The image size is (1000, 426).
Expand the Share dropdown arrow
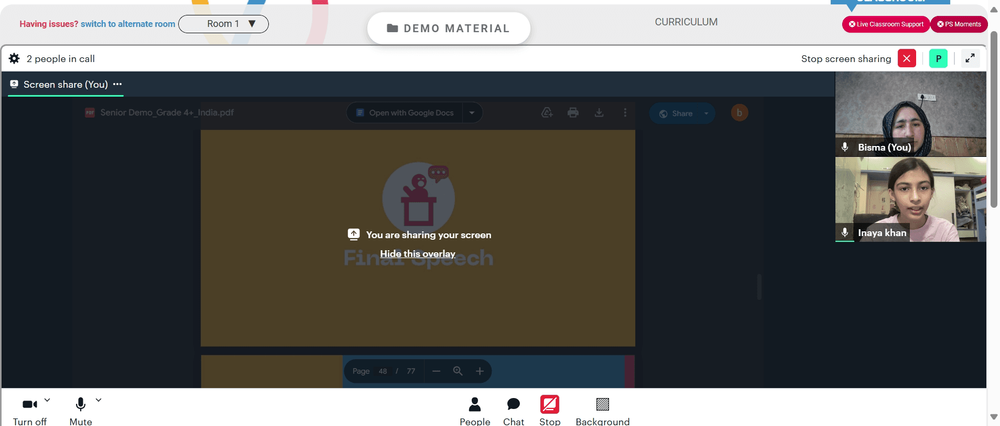point(706,114)
